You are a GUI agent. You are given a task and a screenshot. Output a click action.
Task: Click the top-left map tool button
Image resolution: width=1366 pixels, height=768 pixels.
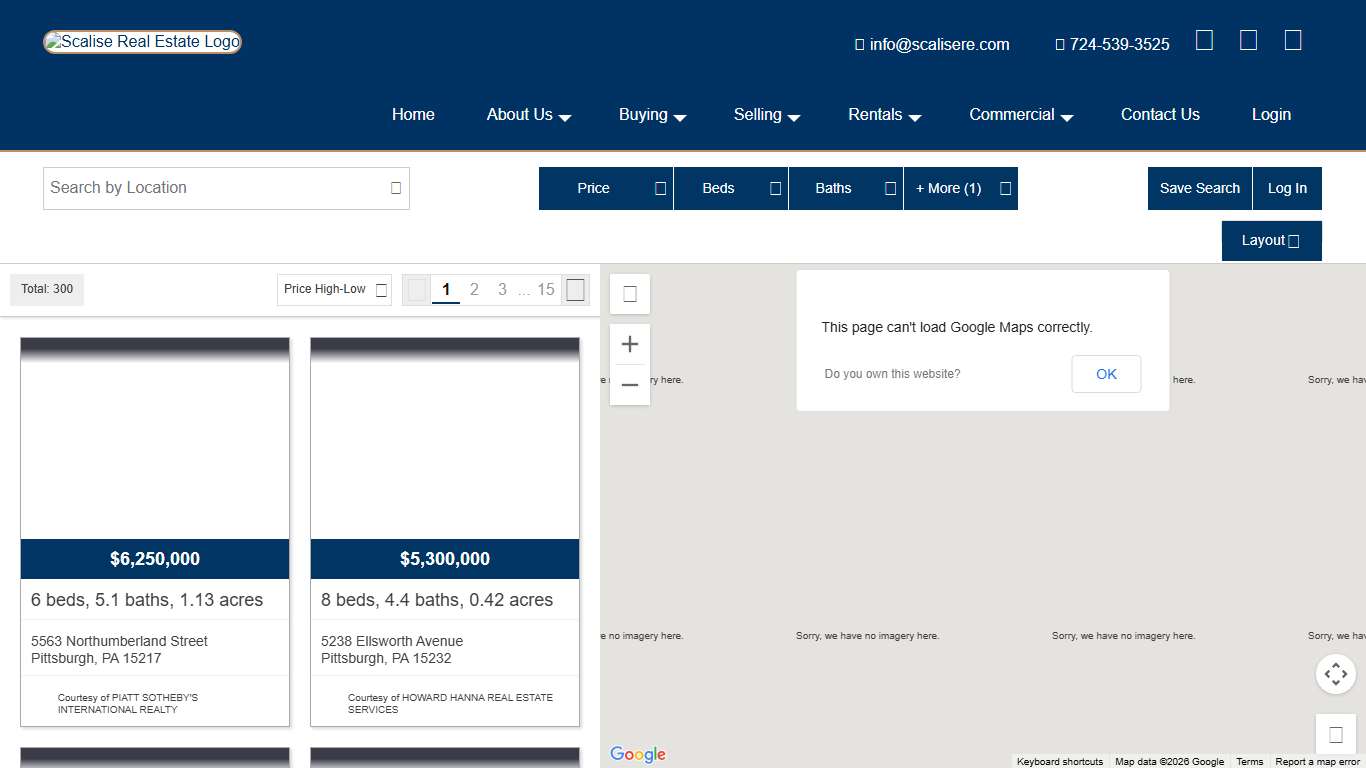(x=630, y=294)
